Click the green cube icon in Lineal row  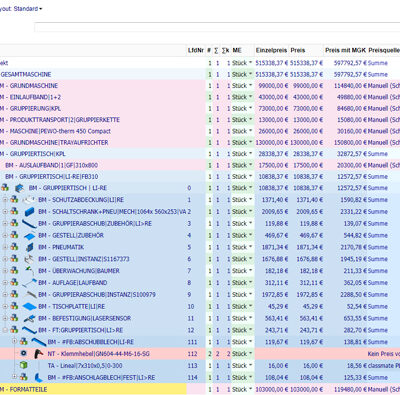23,365
